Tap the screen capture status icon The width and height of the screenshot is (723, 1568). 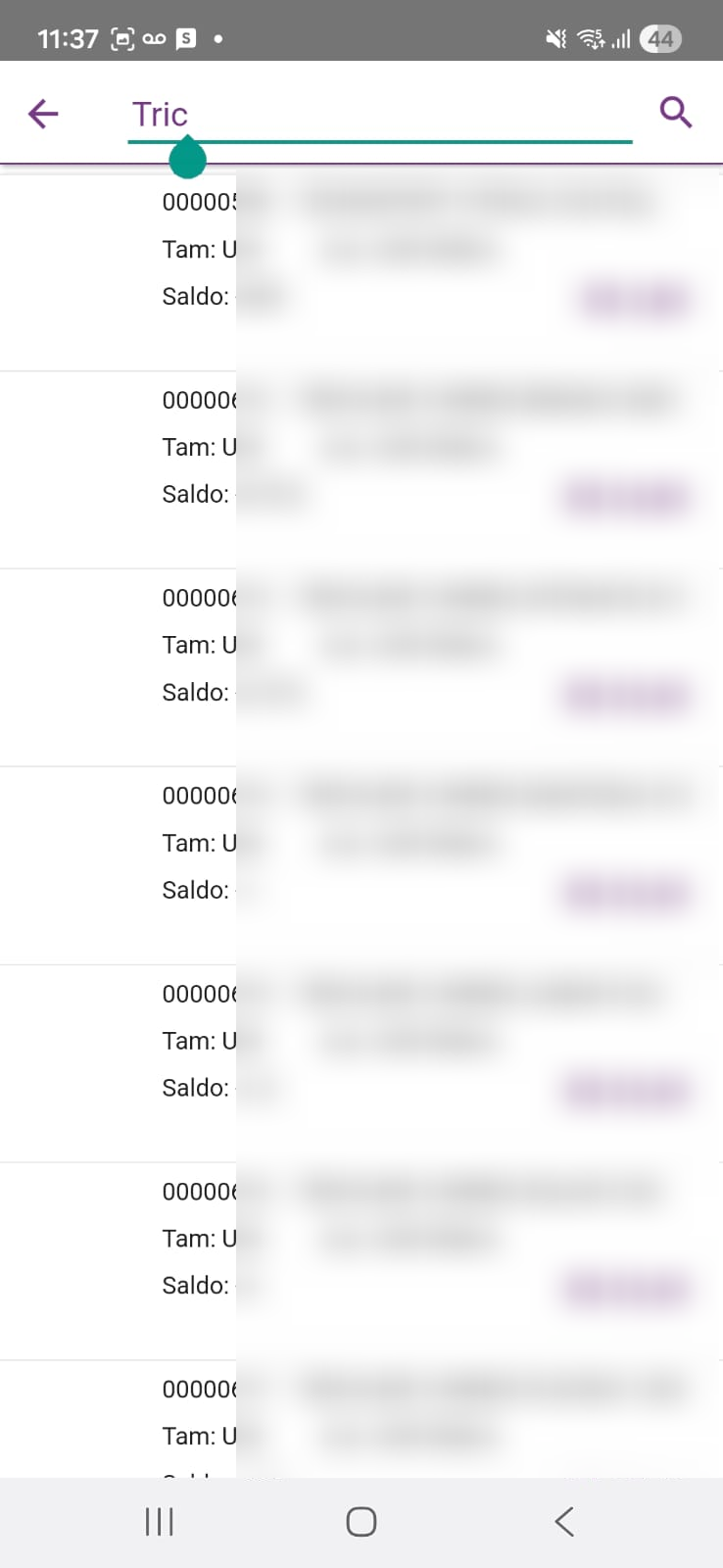[122, 39]
